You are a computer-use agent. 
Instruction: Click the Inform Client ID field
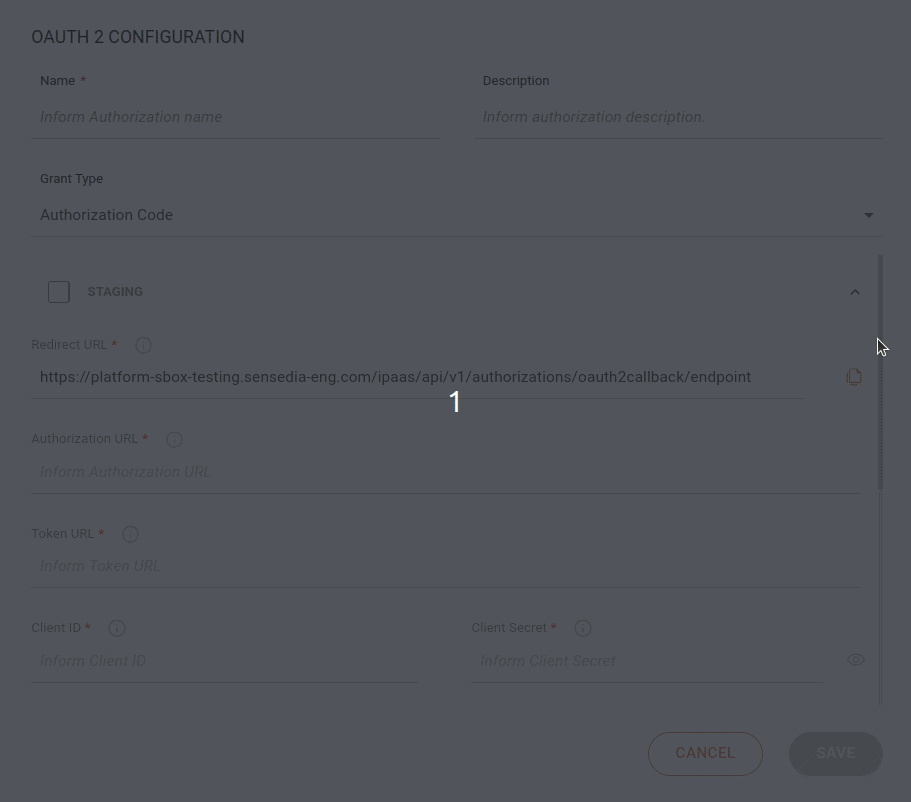[224, 661]
